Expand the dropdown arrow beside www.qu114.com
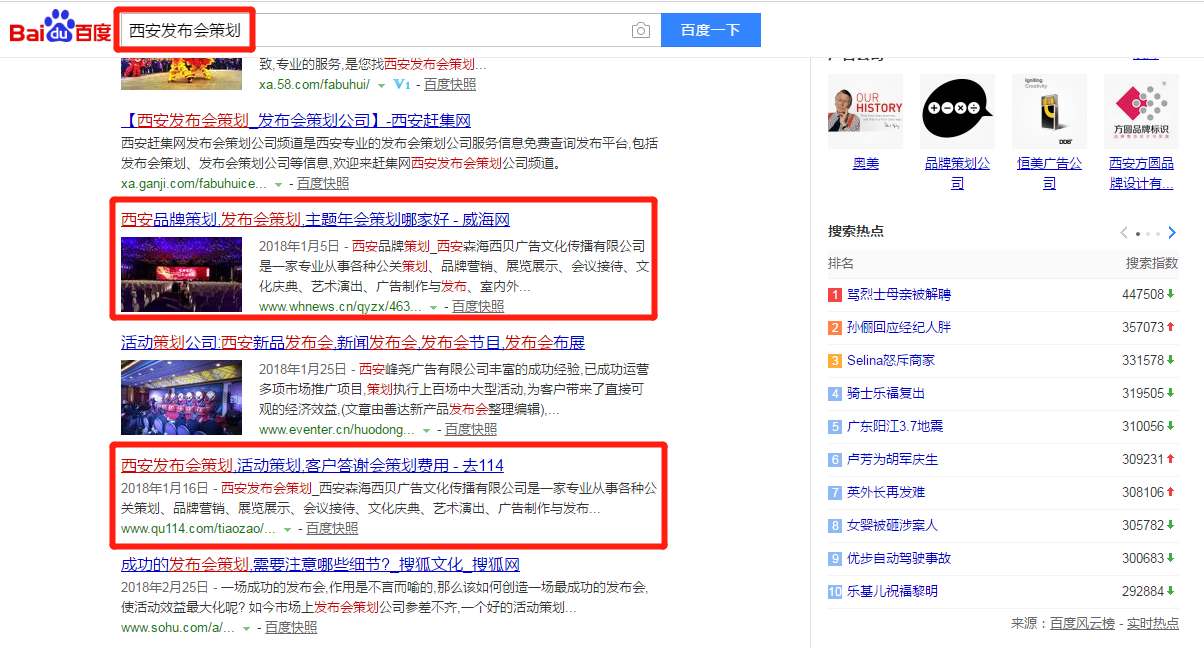 coord(287,529)
